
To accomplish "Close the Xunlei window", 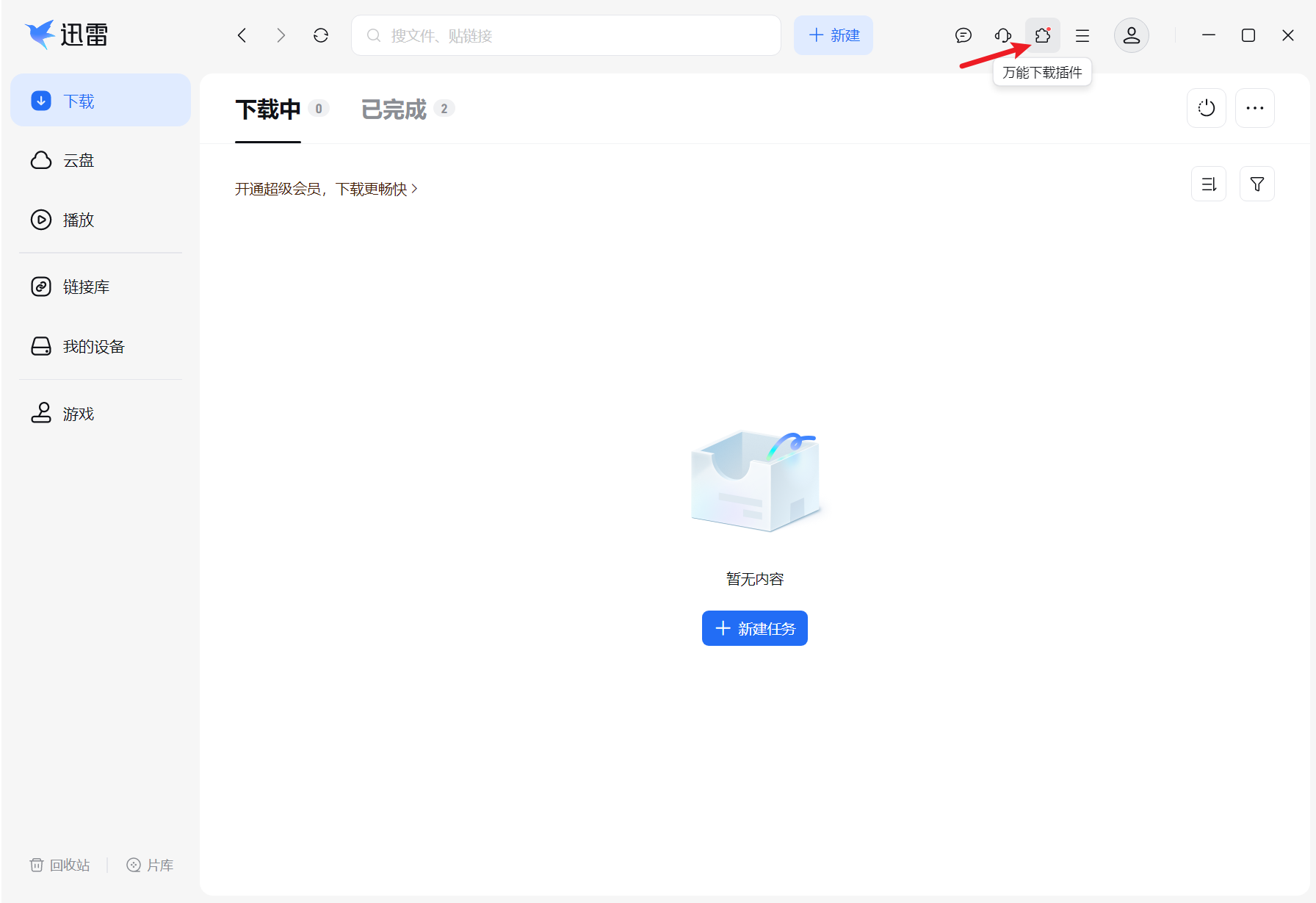I will click(1288, 35).
